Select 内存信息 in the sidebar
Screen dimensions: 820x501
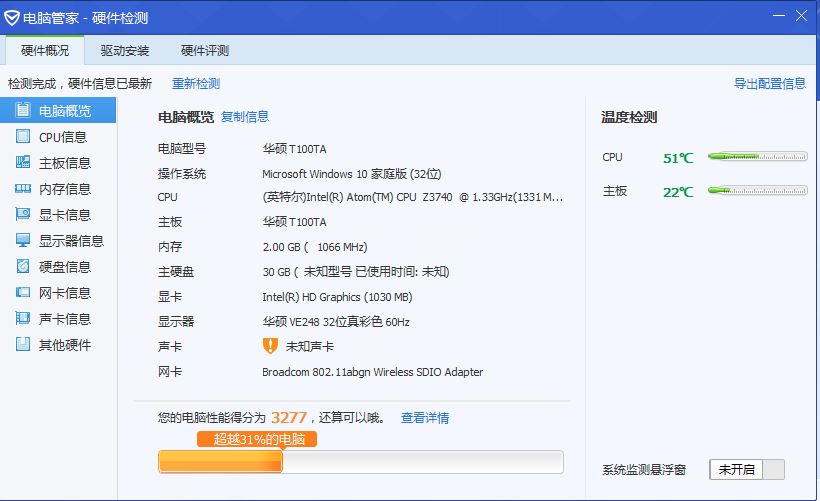click(x=58, y=189)
